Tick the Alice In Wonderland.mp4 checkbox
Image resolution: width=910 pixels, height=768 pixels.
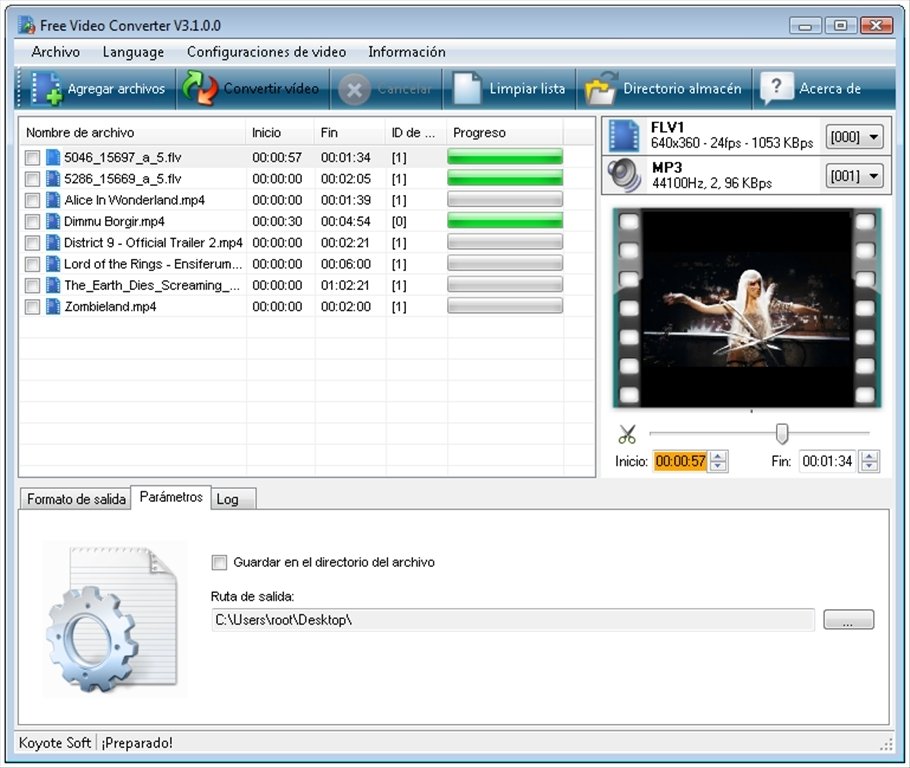coord(32,201)
